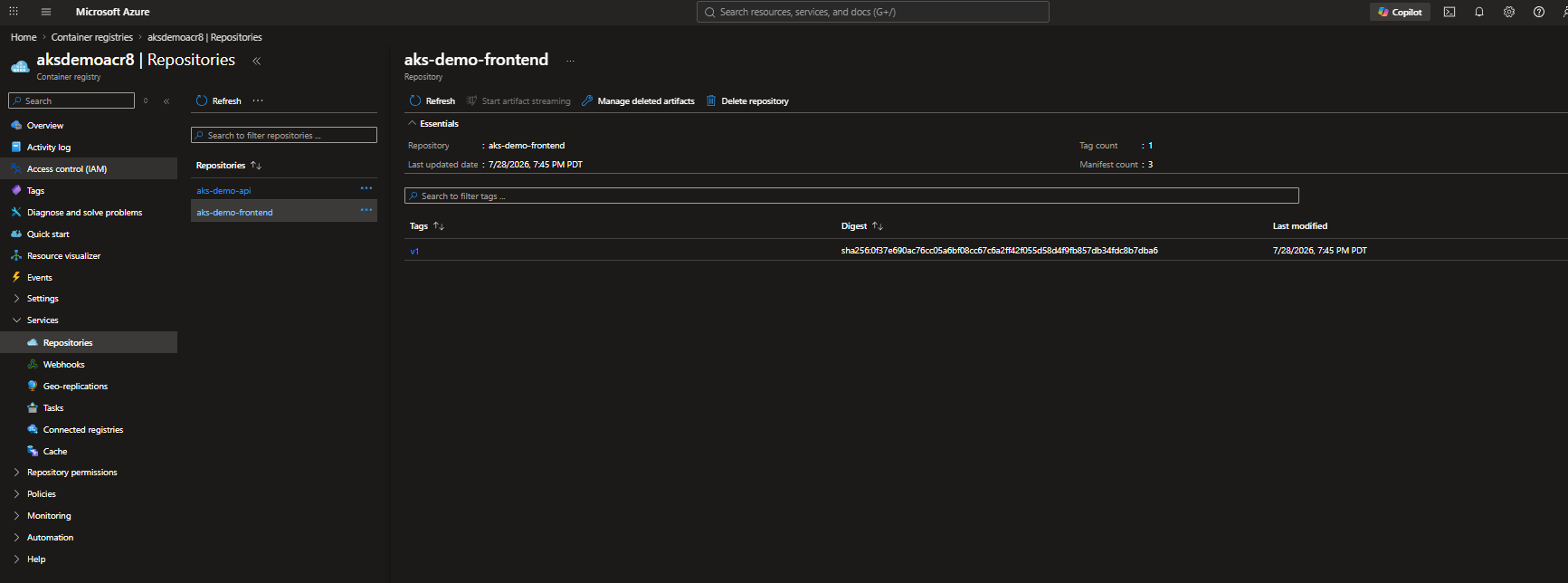Screen dimensions: 1568x583
Task: Refresh the repositories list
Action: [x=219, y=101]
